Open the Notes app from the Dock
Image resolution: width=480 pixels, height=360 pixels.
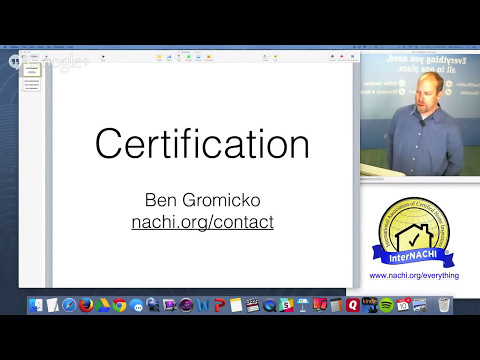[236, 305]
